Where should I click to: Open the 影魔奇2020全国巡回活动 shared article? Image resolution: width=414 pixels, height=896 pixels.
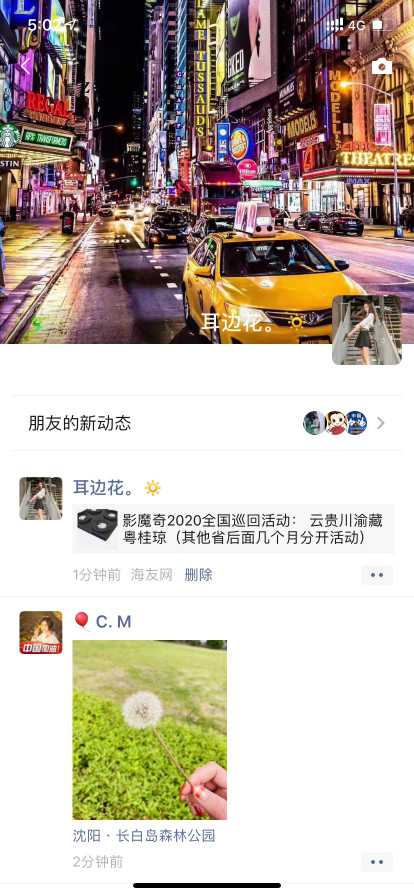point(233,529)
